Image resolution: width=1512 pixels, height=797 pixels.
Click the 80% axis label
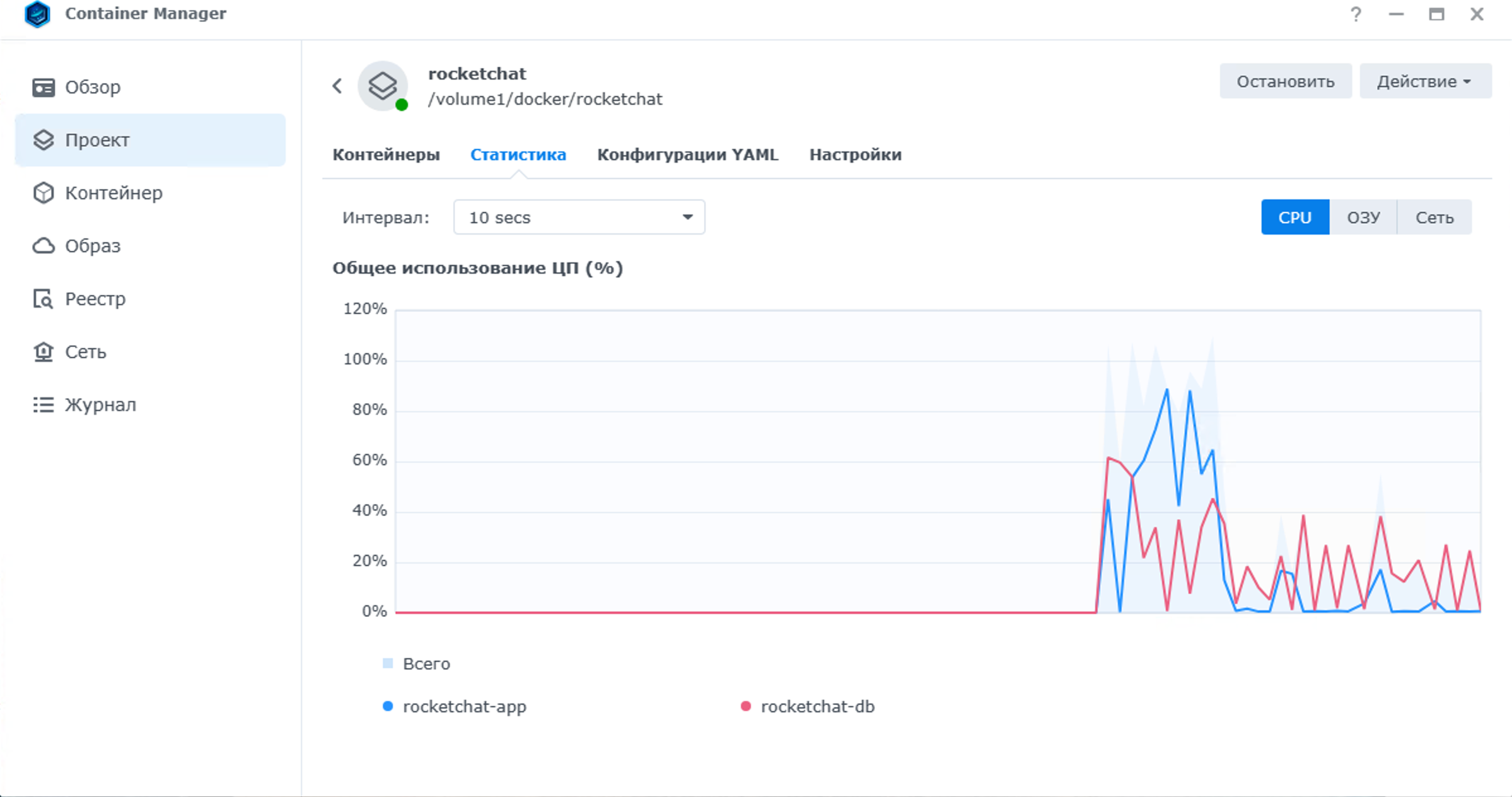tap(369, 410)
